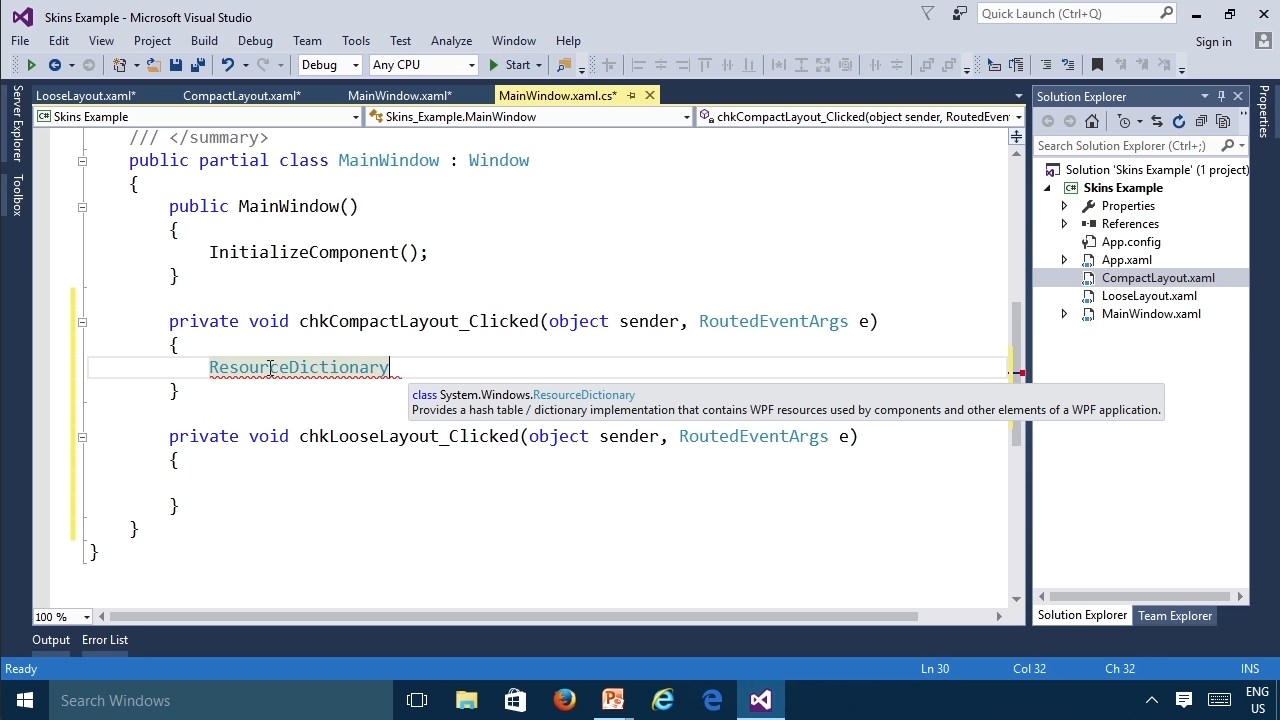Open the Skins Example project scope dropdown
Viewport: 1280px width, 720px height.
click(x=197, y=117)
